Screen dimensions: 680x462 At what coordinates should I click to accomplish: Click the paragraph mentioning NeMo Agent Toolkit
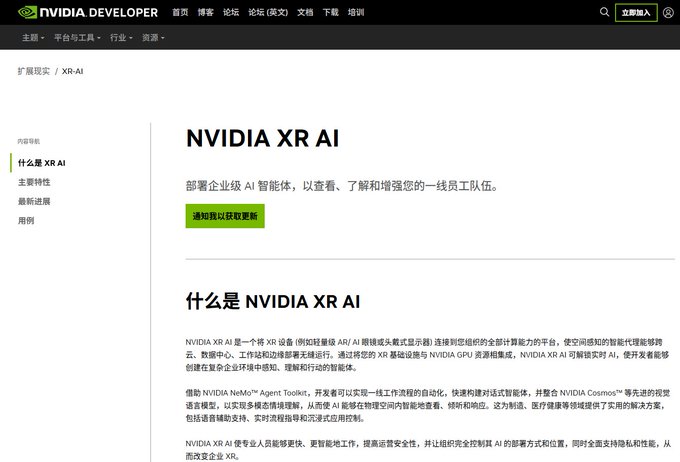[428, 406]
